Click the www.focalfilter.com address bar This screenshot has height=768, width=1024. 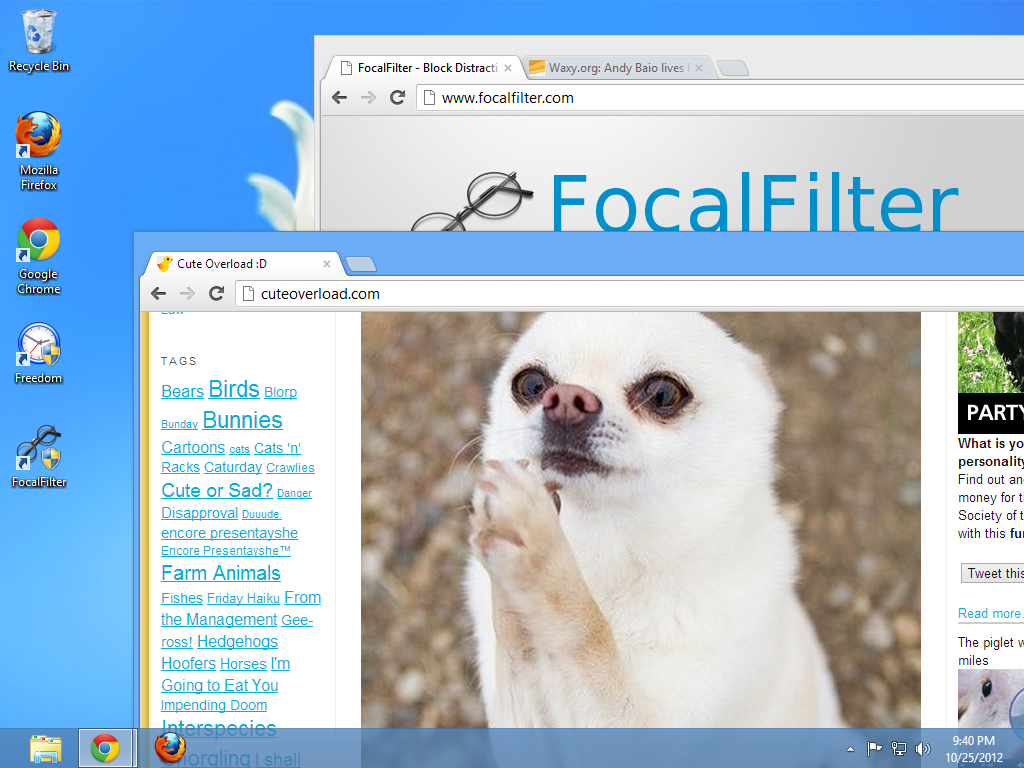point(720,98)
